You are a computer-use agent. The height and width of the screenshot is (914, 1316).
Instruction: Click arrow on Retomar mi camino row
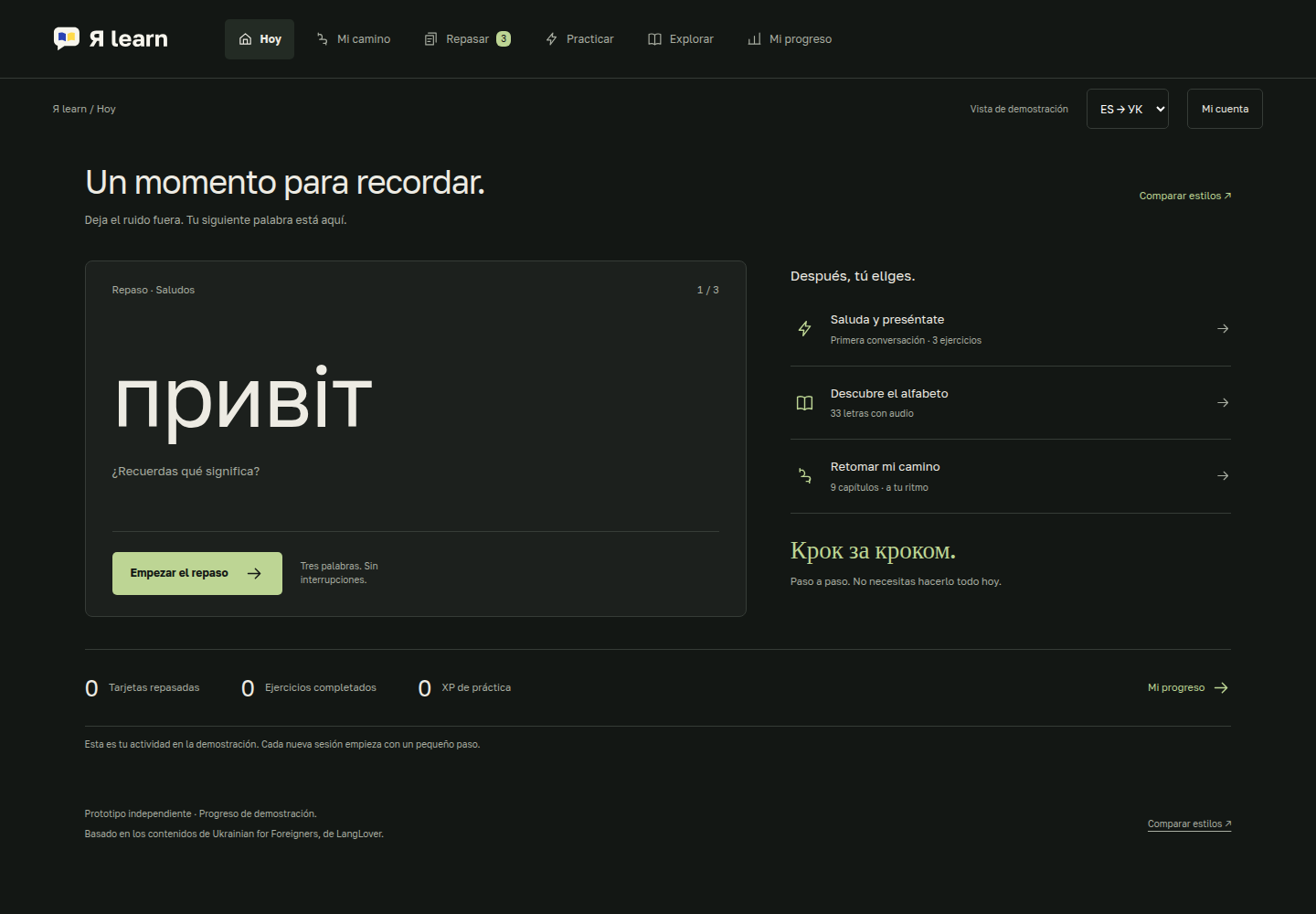pos(1223,475)
